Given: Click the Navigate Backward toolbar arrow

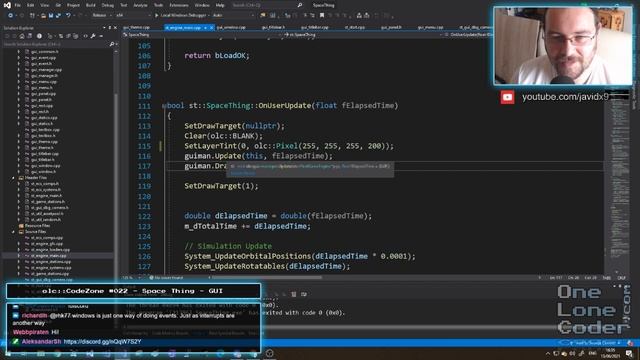Looking at the screenshot, I should (x=10, y=15).
